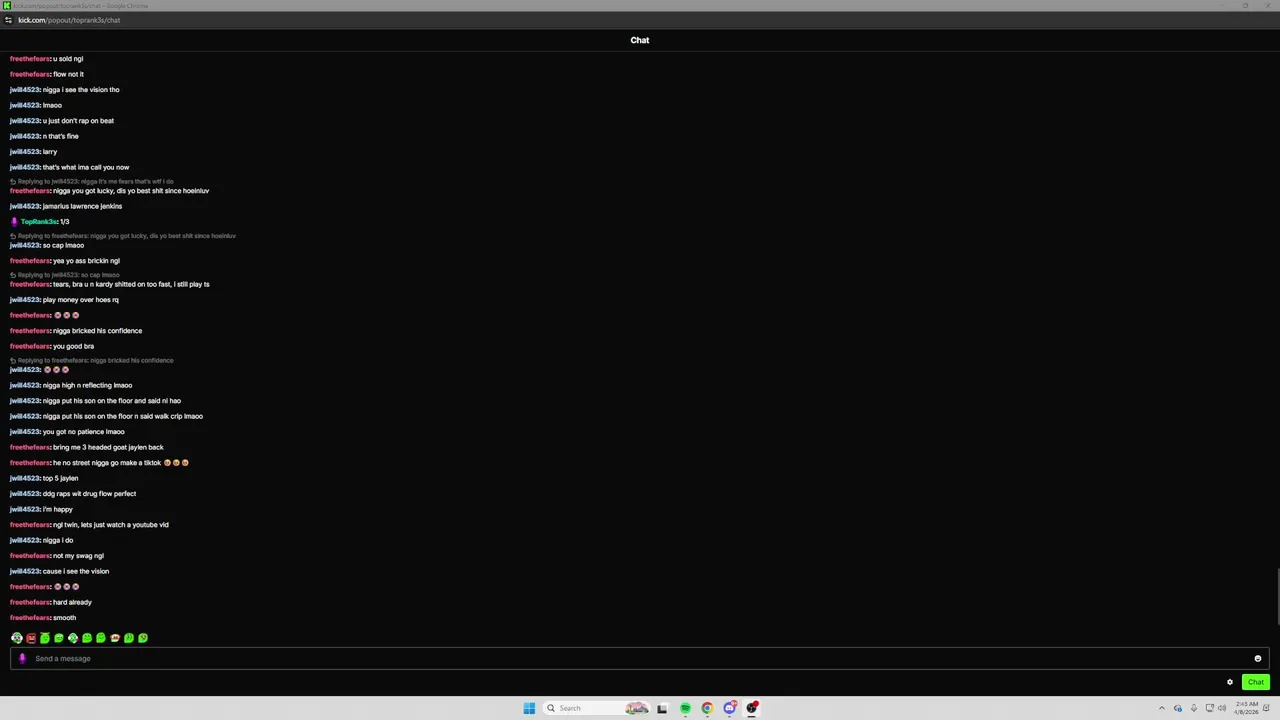Open site information icon in address bar
Viewport: 1280px width, 720px height.
[8, 20]
